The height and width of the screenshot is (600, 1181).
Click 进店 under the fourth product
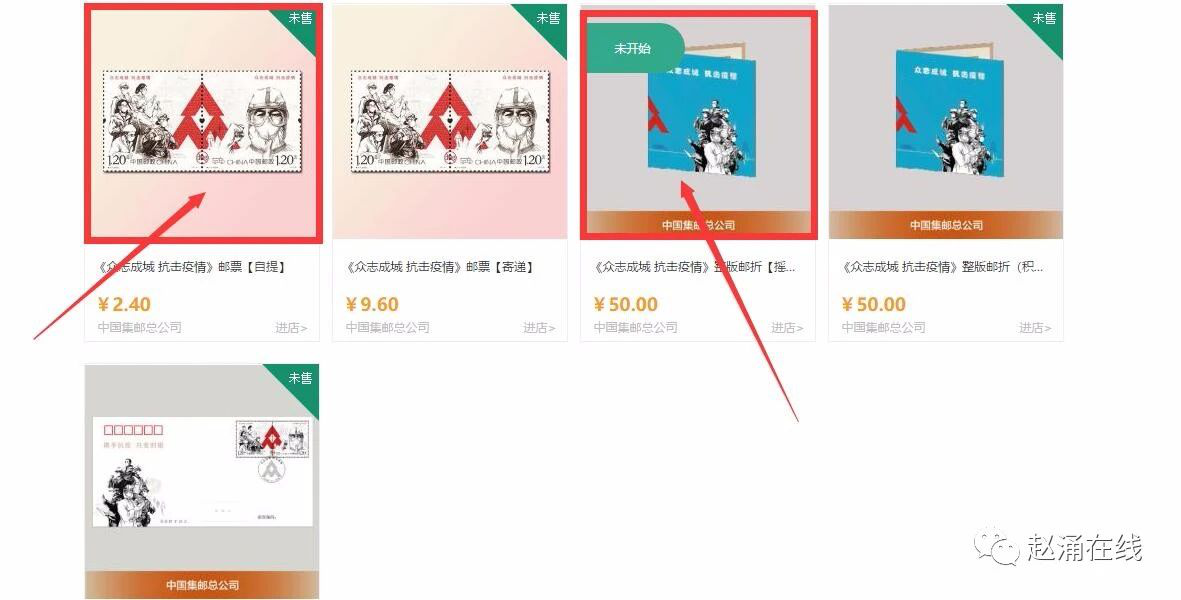pyautogui.click(x=1035, y=327)
